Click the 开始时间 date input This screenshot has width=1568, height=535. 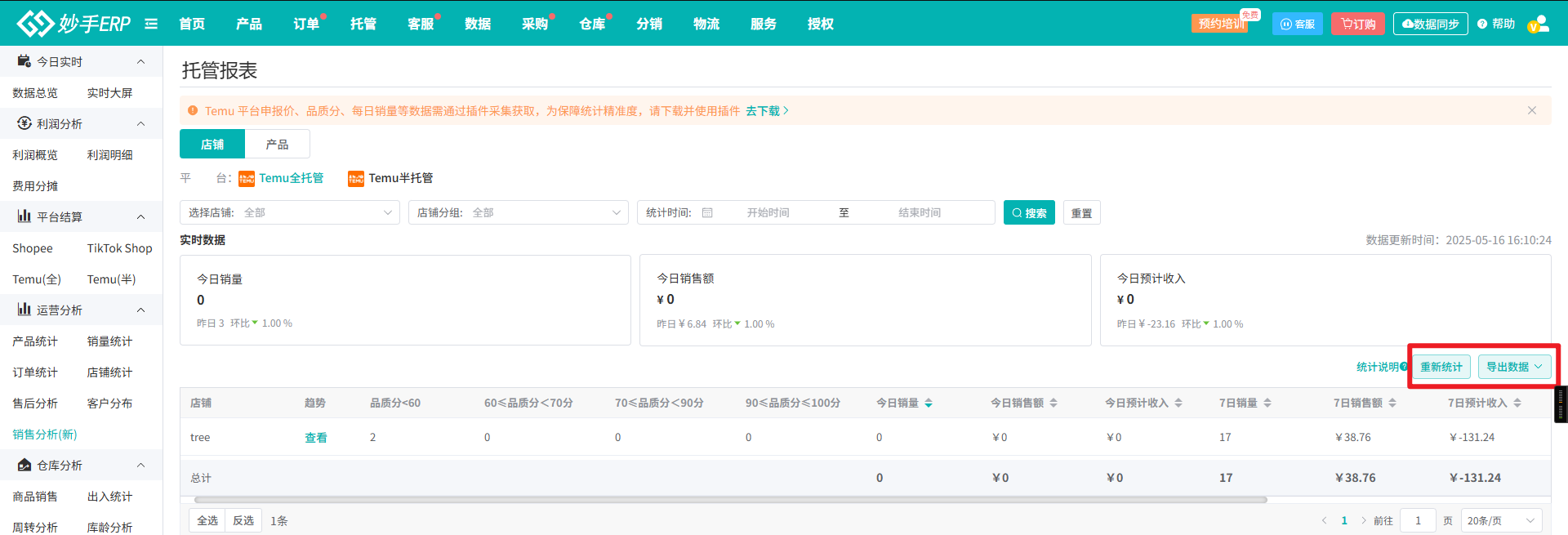pyautogui.click(x=768, y=212)
